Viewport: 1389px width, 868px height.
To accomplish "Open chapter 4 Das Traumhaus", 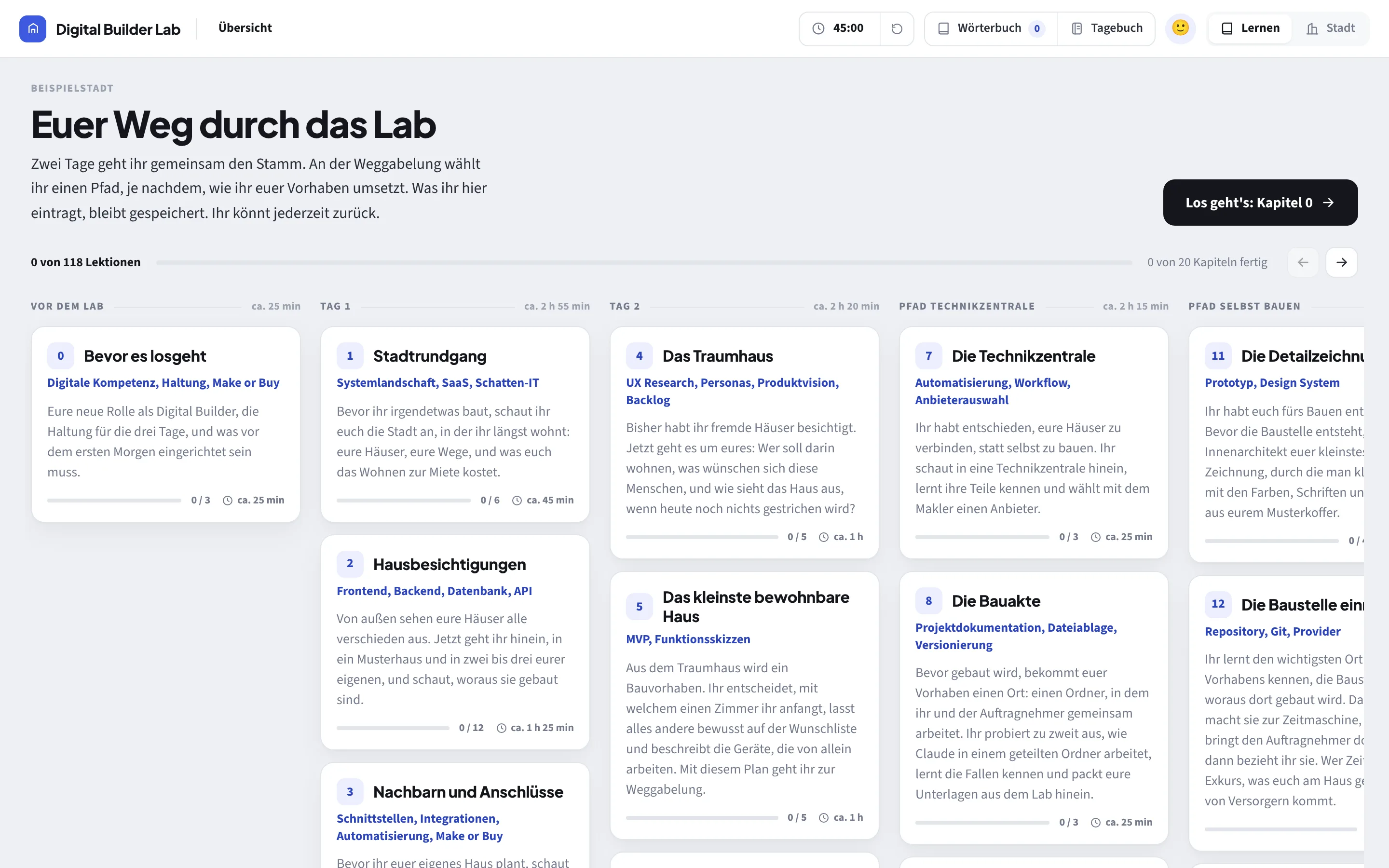I will pyautogui.click(x=745, y=443).
